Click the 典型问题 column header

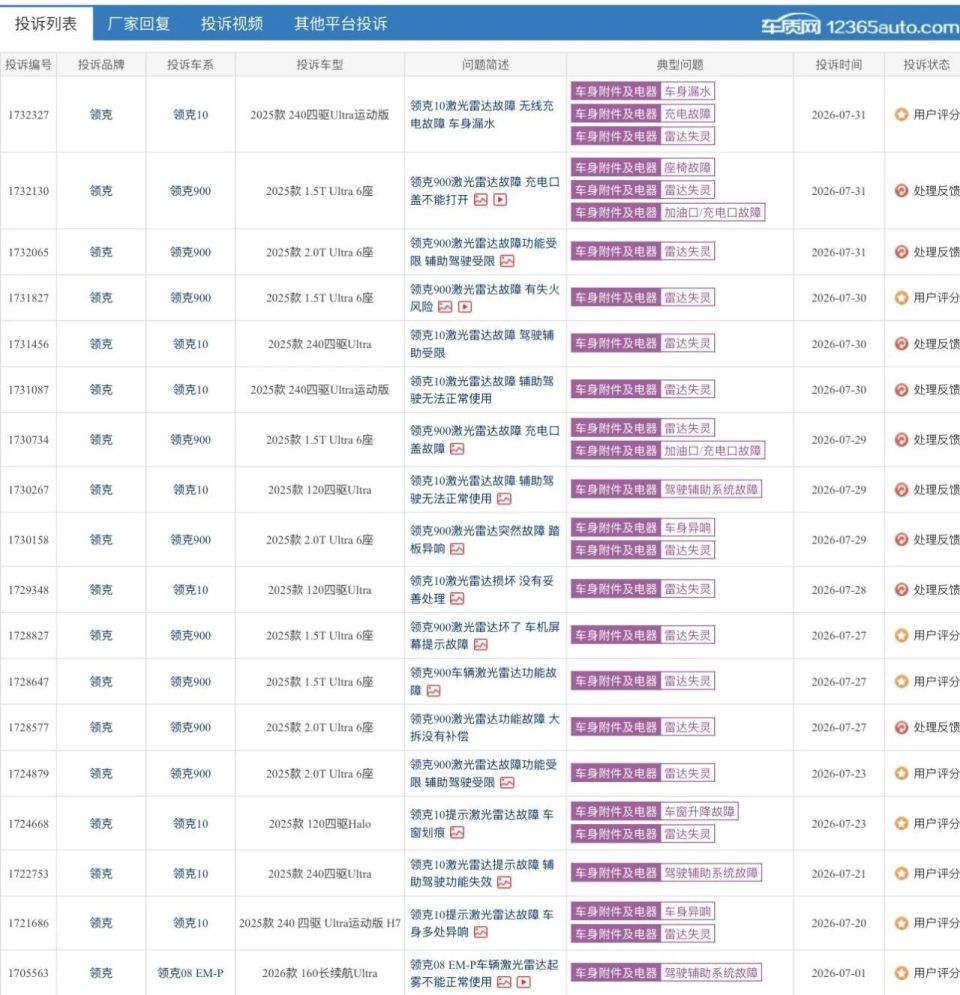pyautogui.click(x=680, y=65)
